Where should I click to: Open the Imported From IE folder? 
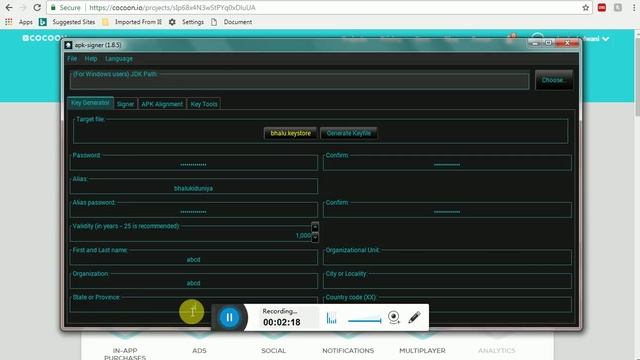[132, 22]
